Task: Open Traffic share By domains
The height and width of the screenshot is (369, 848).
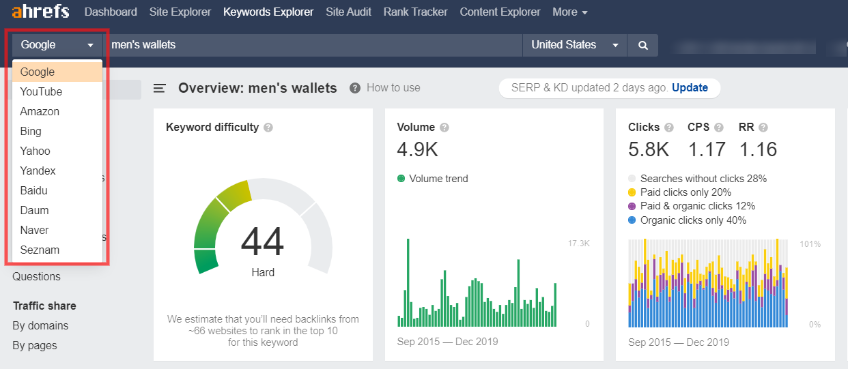Action: pos(41,326)
